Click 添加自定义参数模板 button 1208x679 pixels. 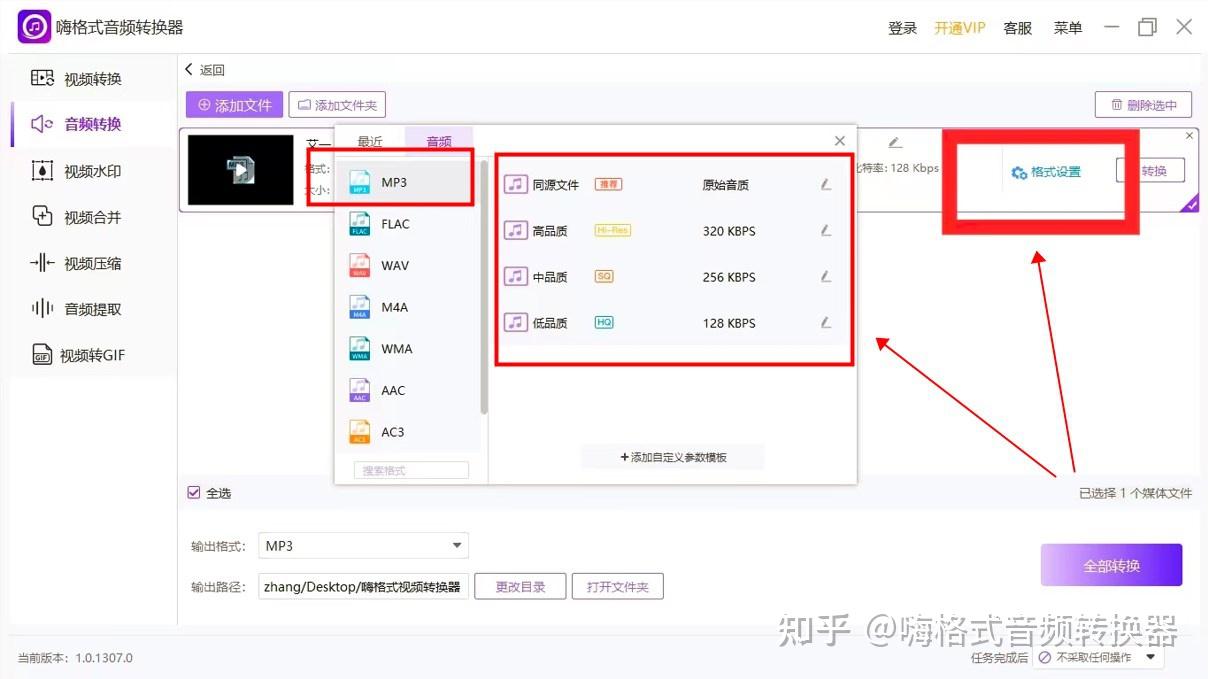(x=673, y=457)
